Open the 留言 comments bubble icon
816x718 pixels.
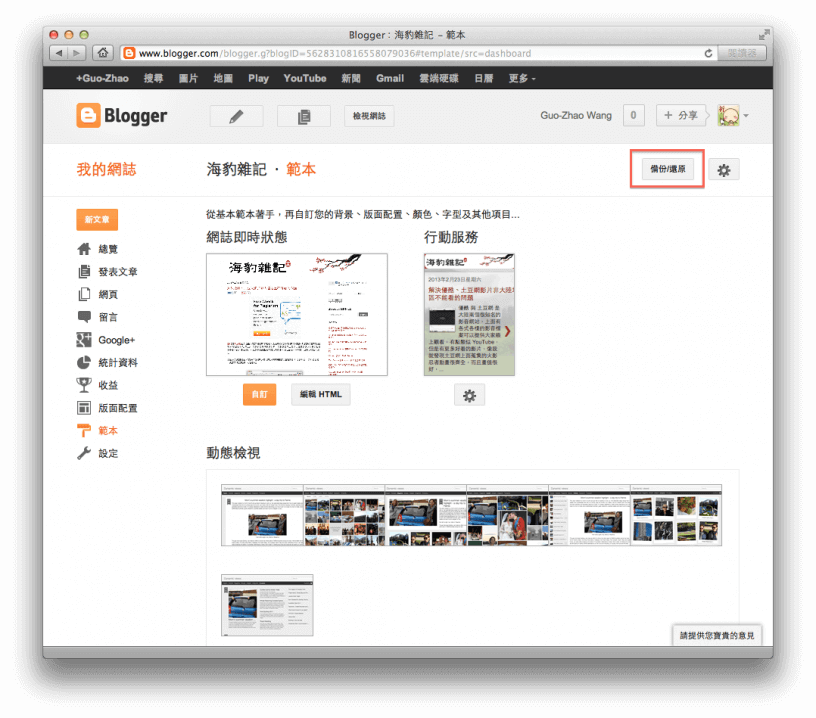click(x=84, y=317)
